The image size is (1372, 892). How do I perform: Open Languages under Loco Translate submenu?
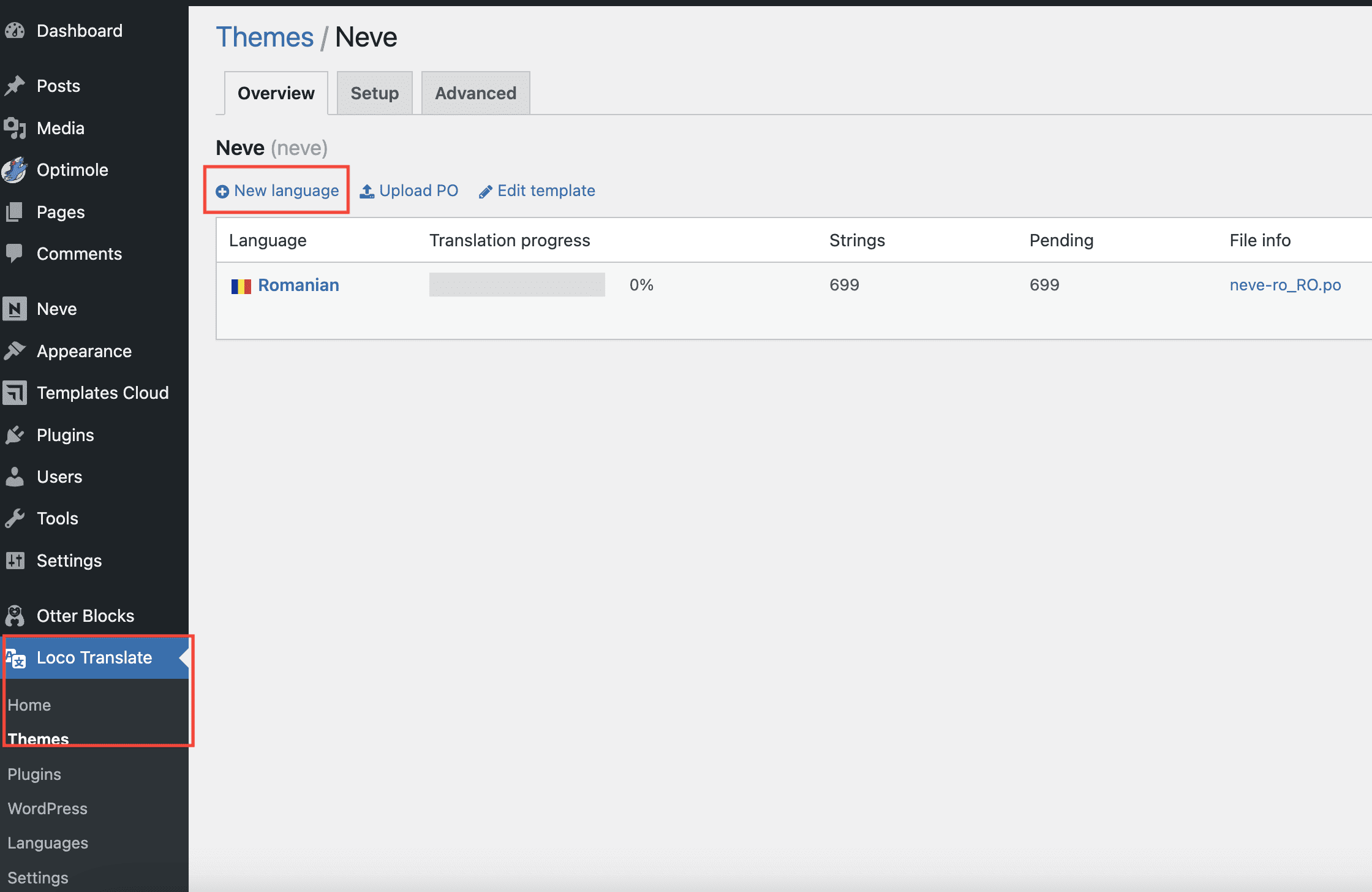(x=48, y=843)
